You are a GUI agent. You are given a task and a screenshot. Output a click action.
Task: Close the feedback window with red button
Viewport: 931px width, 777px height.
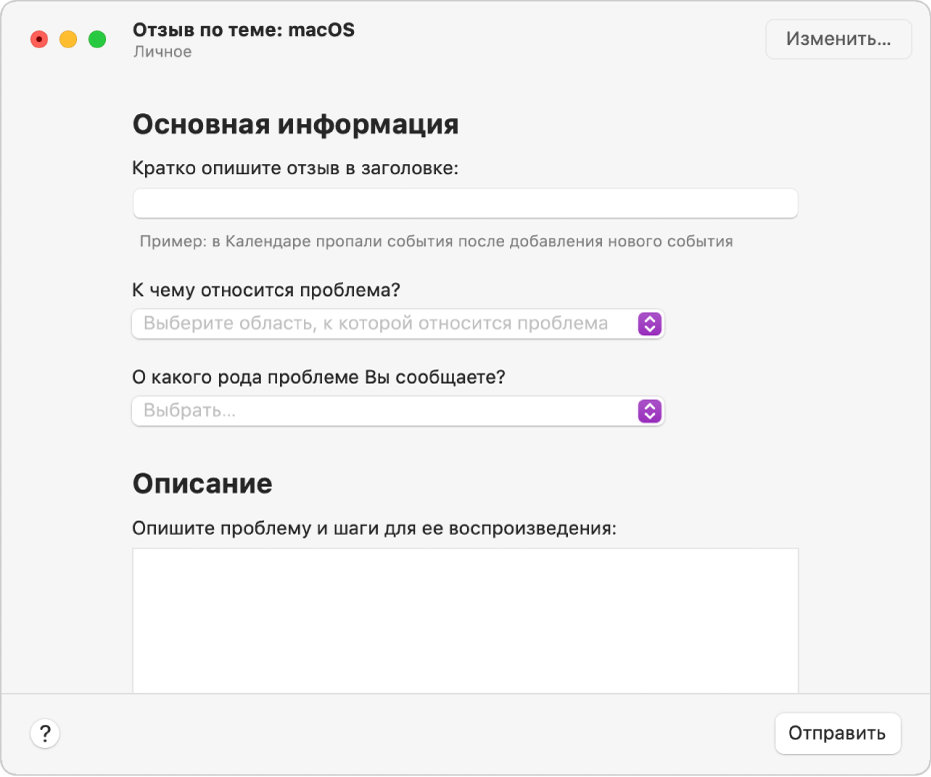click(39, 40)
